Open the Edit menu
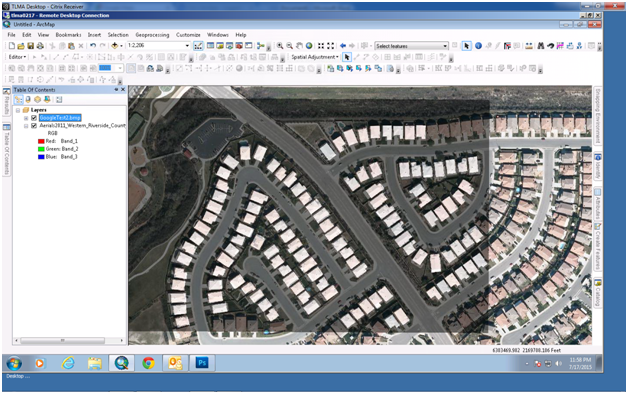The height and width of the screenshot is (394, 628). point(26,35)
